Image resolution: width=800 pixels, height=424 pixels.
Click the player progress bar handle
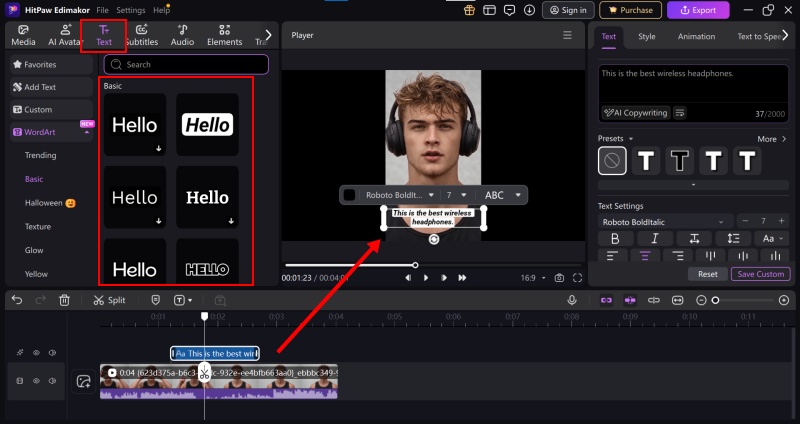415,265
